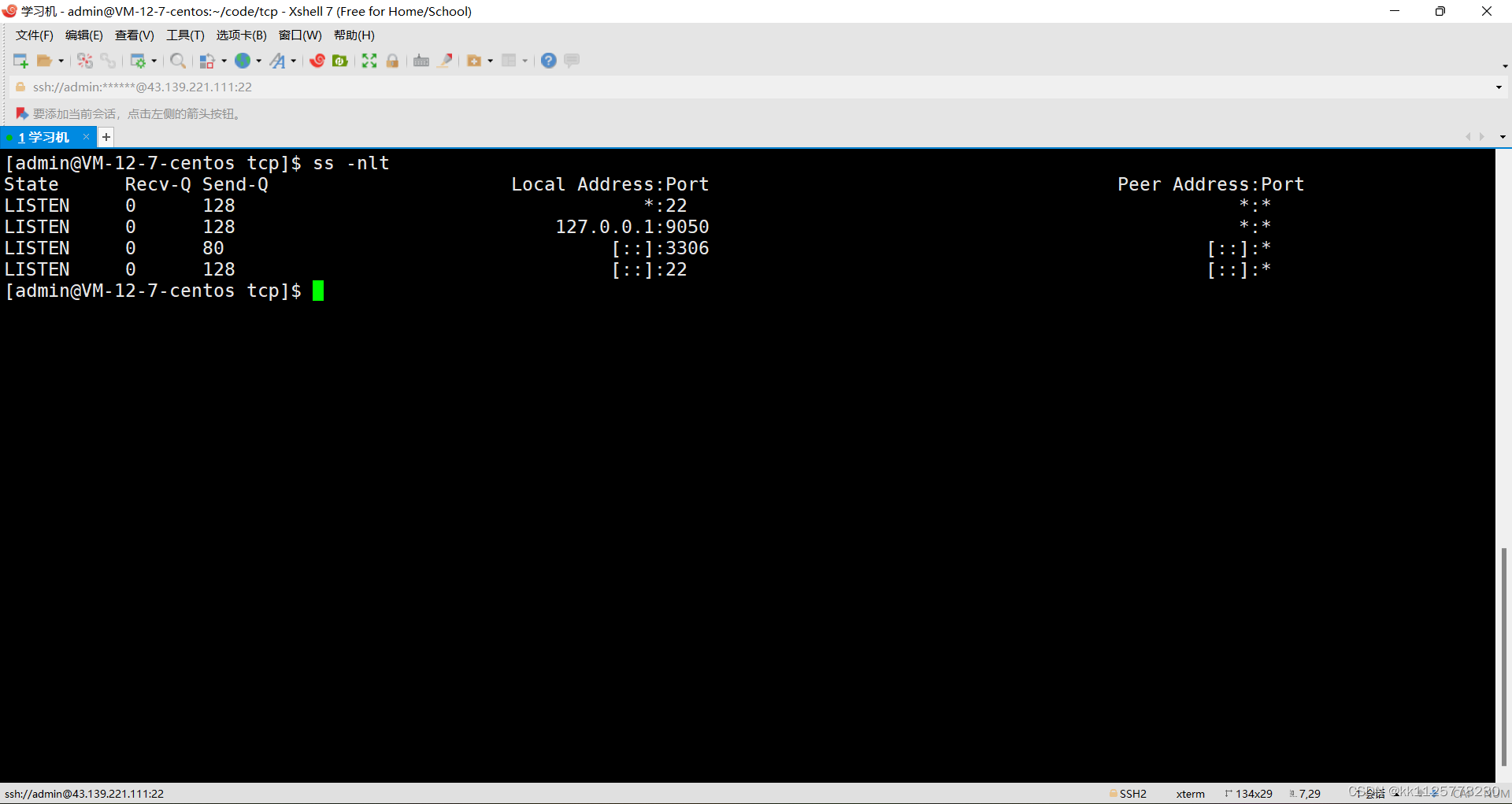Click the [::]:3306 address in terminal
This screenshot has height=804, width=1512.
point(660,248)
